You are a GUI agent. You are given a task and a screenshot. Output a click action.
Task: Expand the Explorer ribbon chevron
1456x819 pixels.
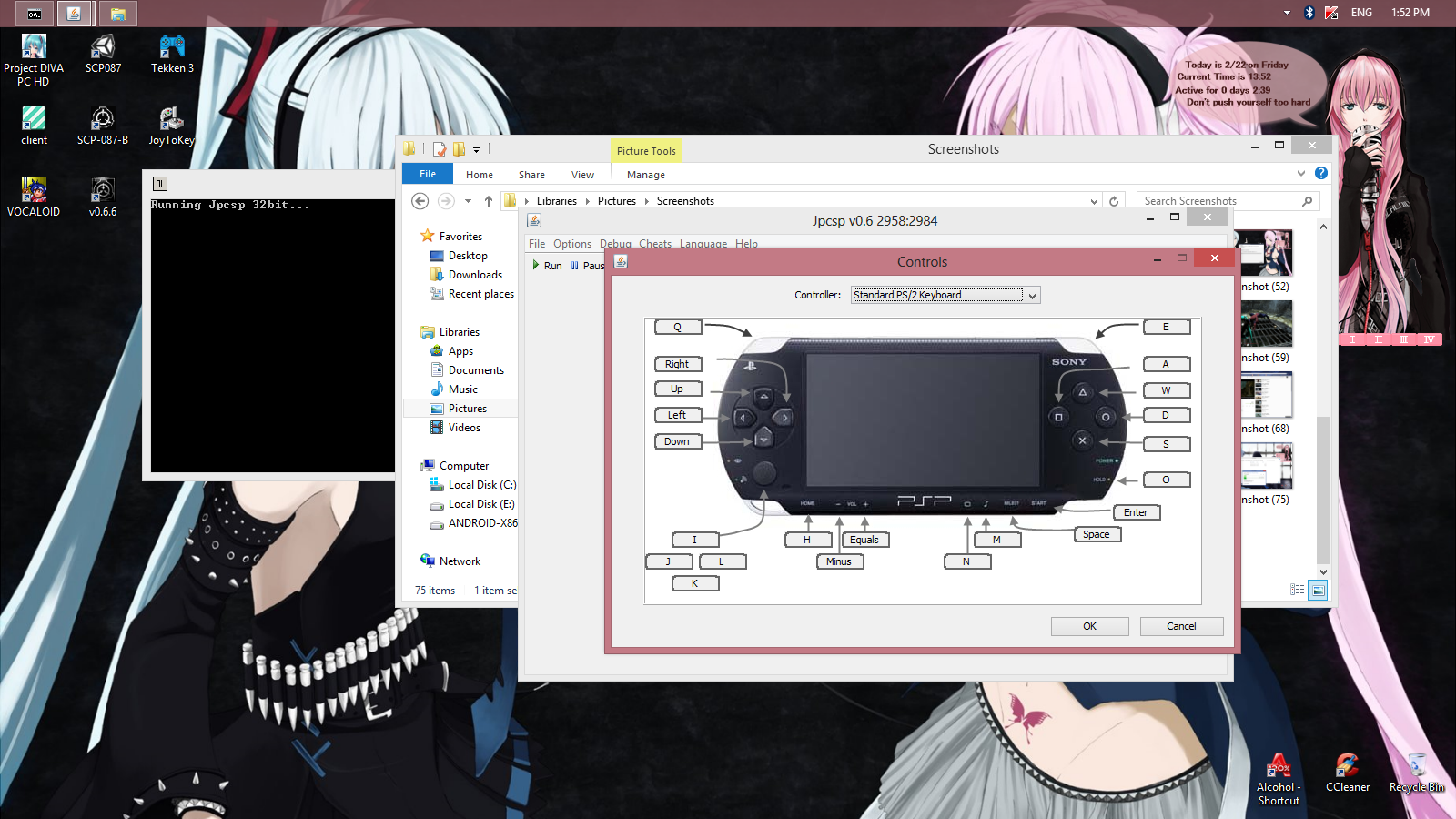coord(1301,173)
